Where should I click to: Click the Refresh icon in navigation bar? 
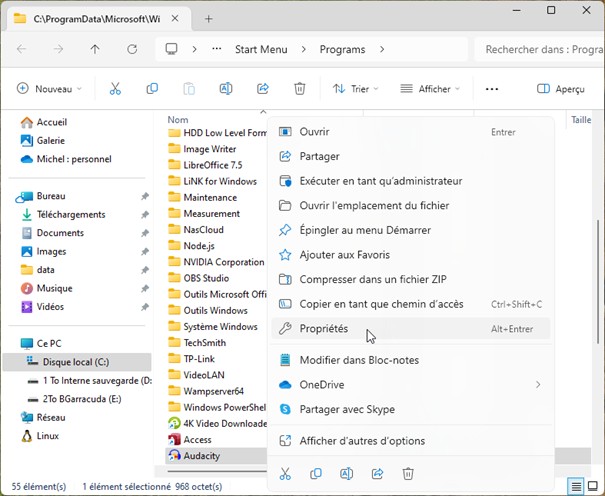[x=132, y=49]
